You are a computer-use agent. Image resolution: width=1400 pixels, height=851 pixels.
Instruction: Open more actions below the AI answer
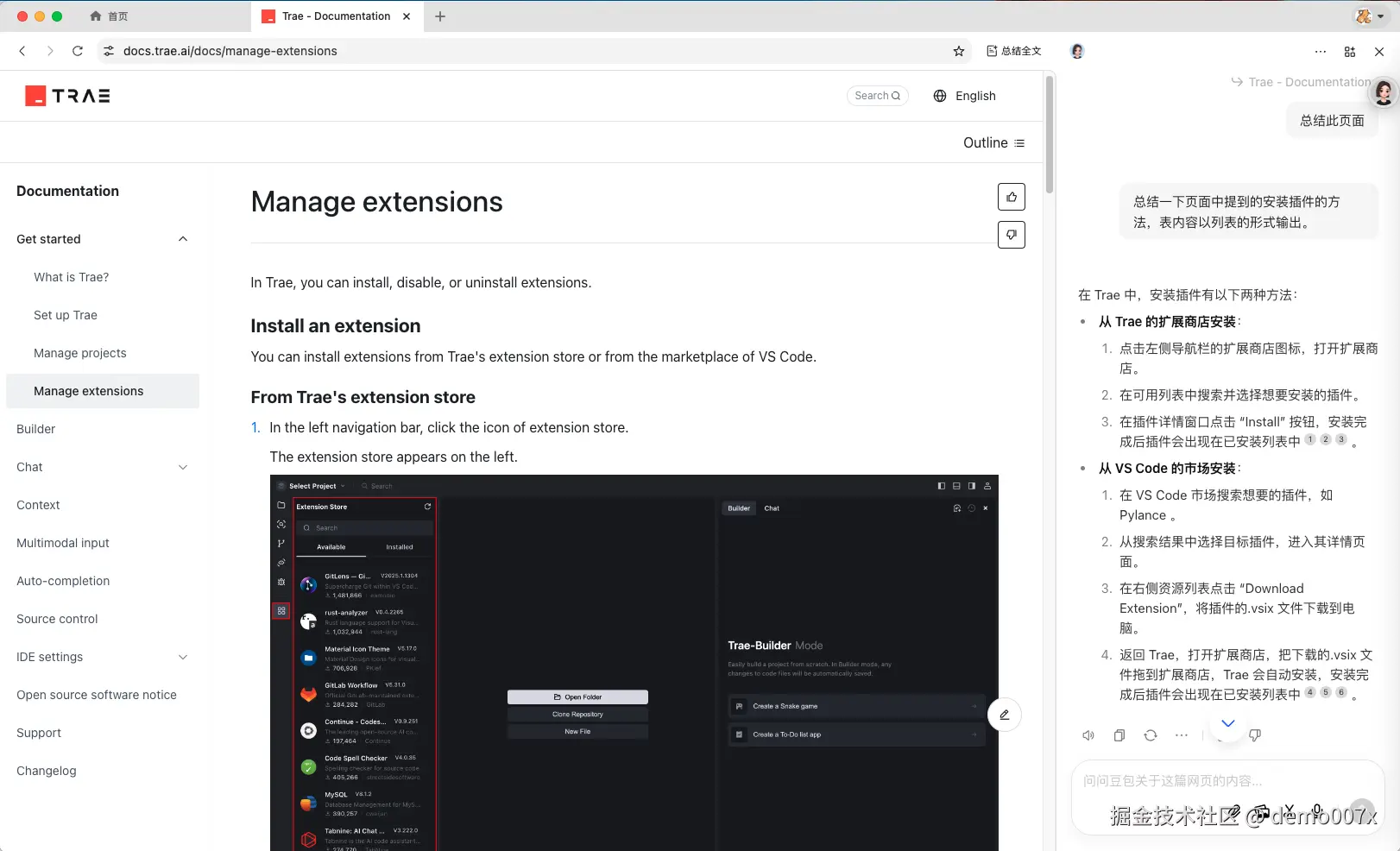1182,735
